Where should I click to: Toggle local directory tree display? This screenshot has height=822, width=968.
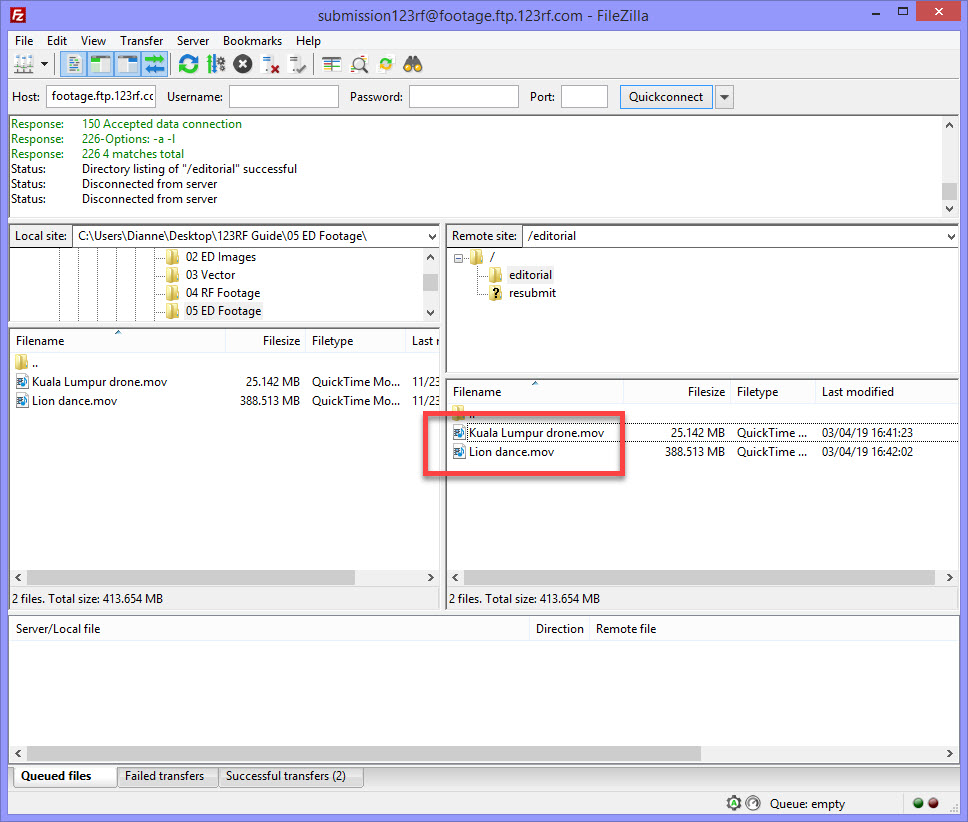[101, 64]
